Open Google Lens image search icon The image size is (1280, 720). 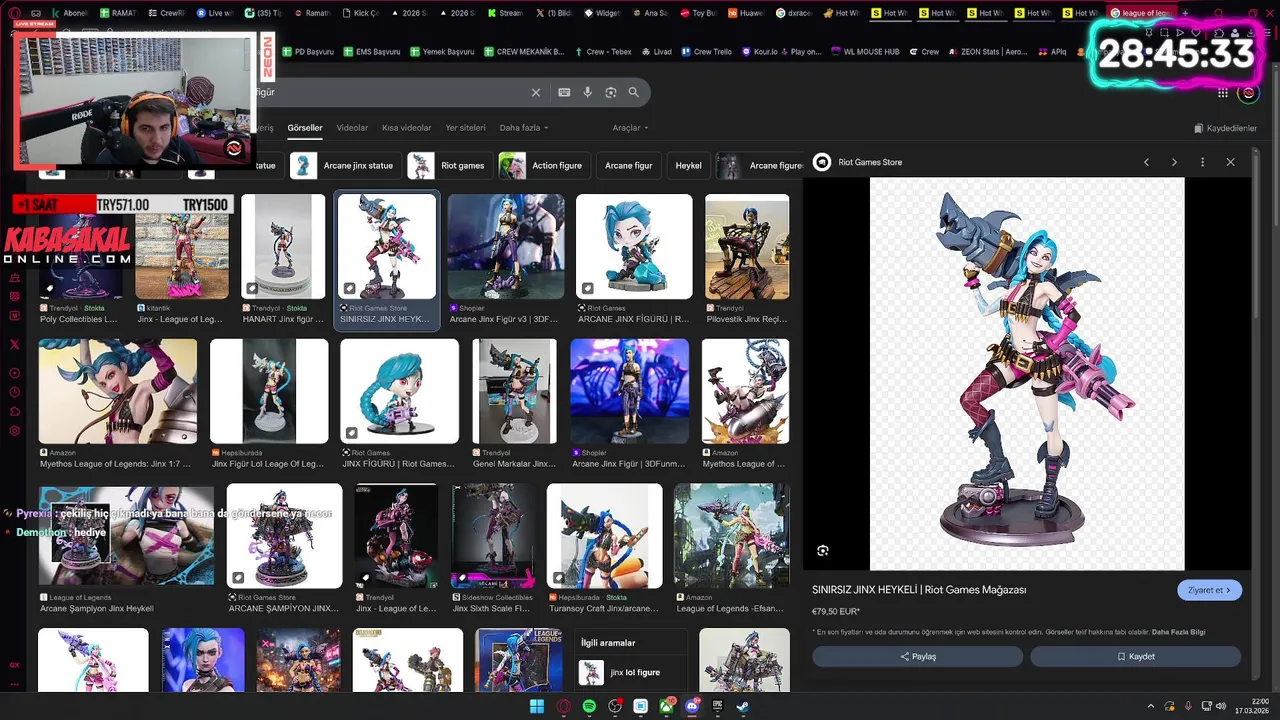click(611, 92)
